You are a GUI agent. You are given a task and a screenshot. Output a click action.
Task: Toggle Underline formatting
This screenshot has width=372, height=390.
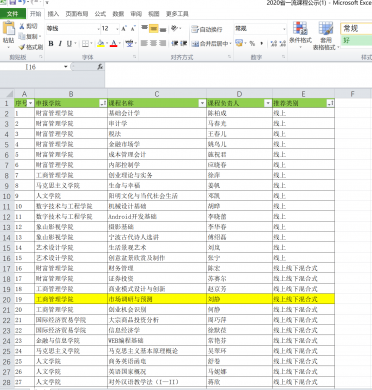(x=69, y=44)
